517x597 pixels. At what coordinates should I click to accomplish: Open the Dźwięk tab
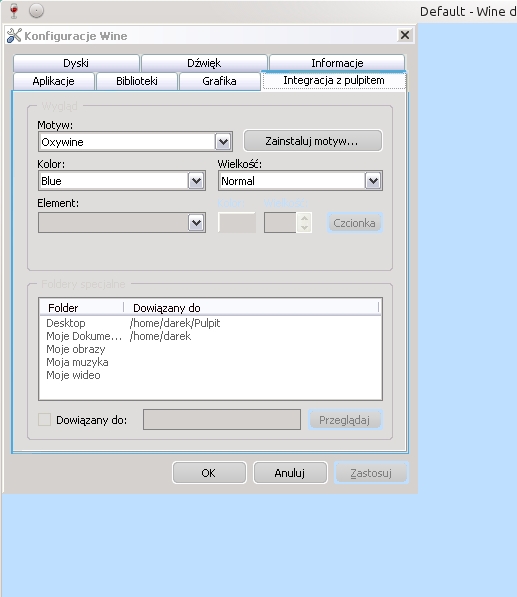(x=204, y=63)
